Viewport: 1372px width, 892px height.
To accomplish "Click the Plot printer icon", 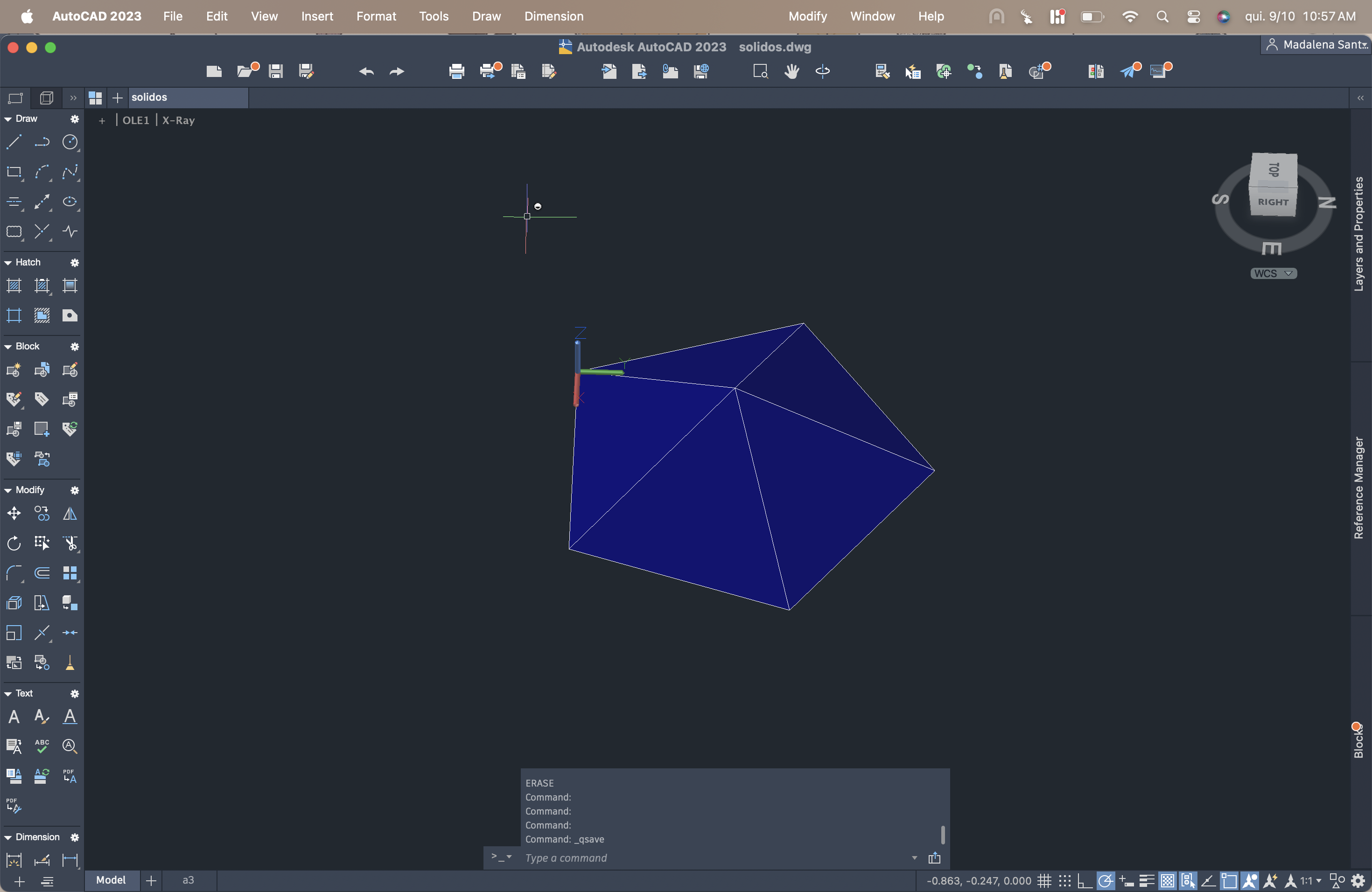I will point(456,71).
